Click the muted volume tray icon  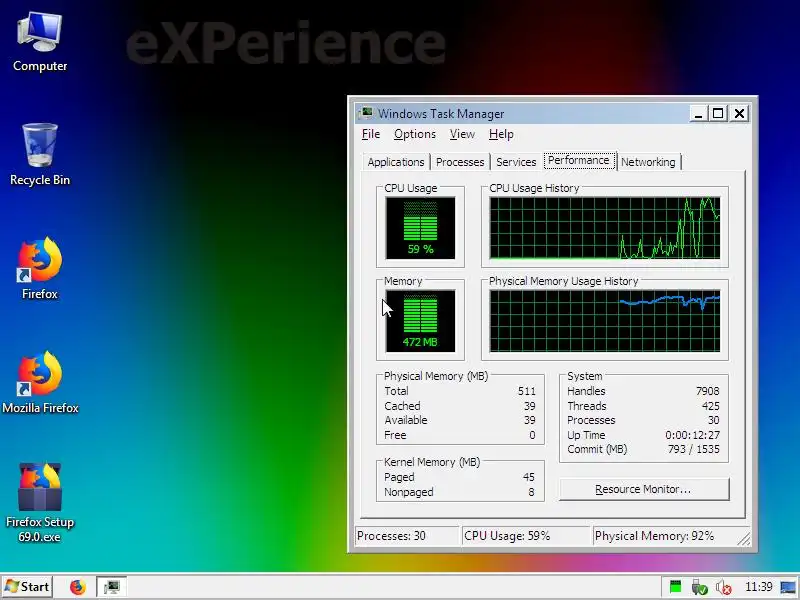click(x=723, y=587)
